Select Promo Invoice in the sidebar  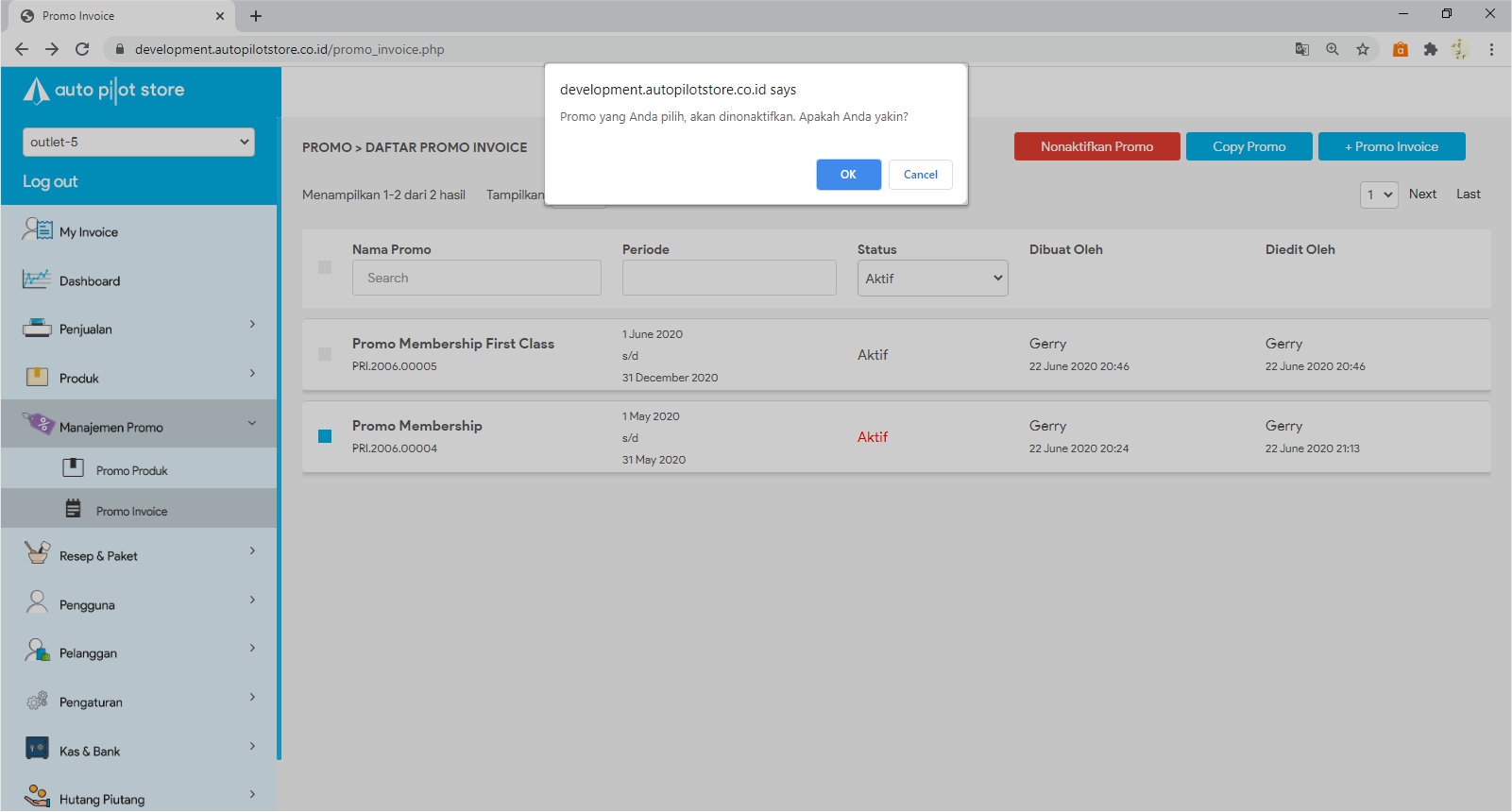point(131,511)
